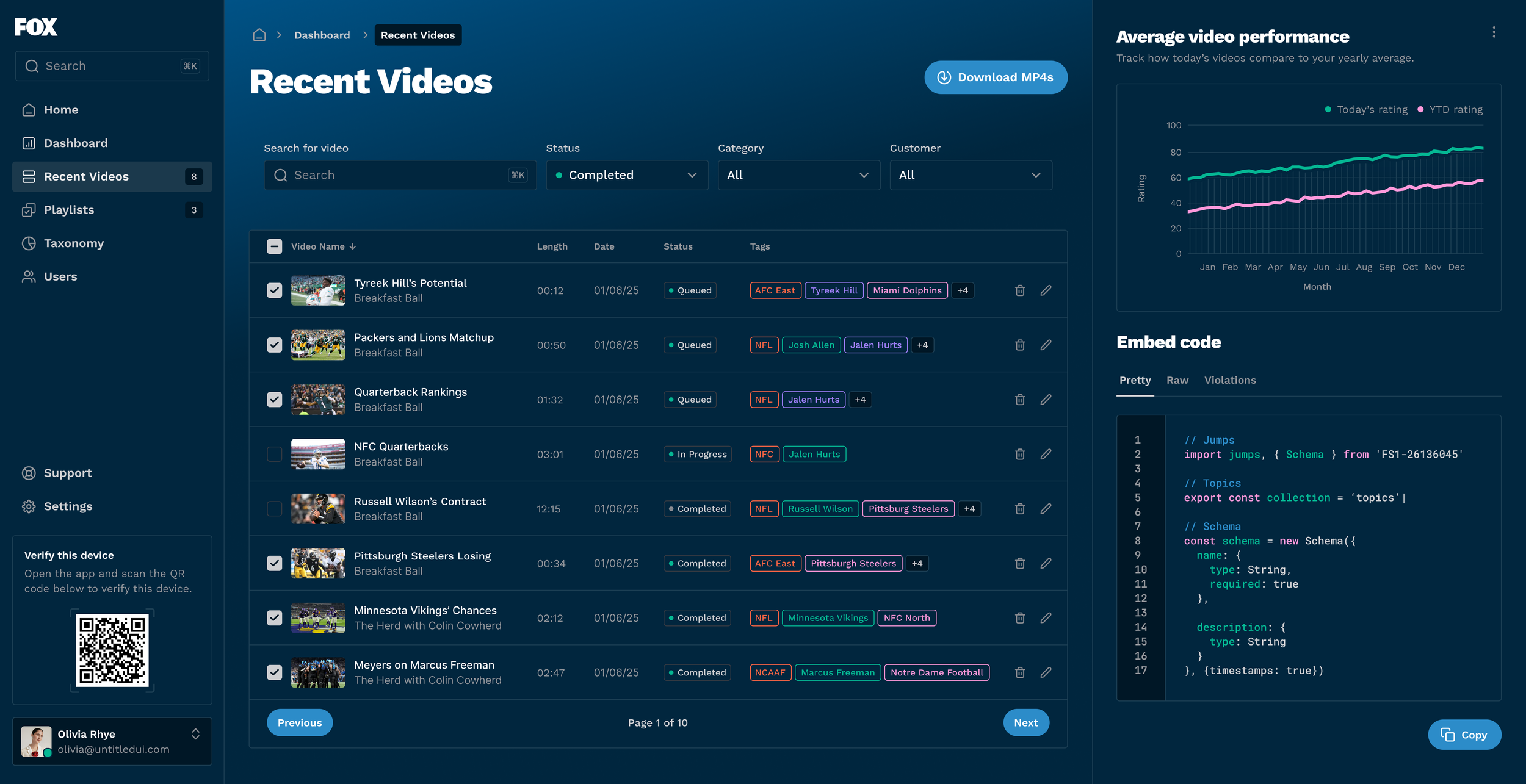
Task: Open the Status dropdown showing Completed
Action: point(627,175)
